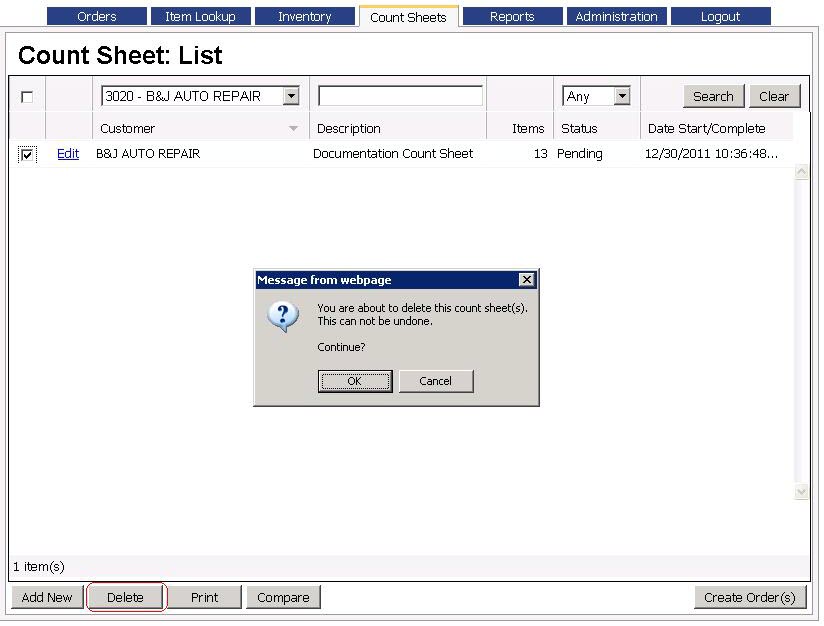Toggle the select-all checkbox in header
Image resolution: width=824 pixels, height=626 pixels.
[x=27, y=97]
